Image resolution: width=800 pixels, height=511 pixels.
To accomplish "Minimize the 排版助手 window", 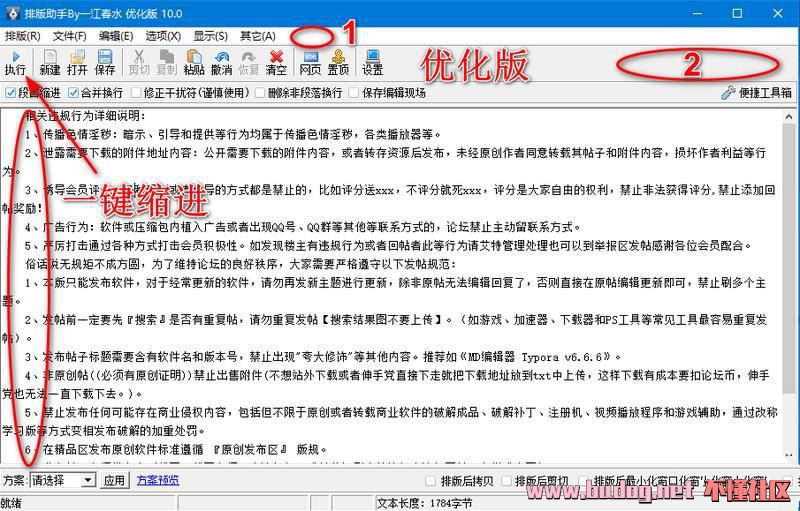I will click(x=697, y=13).
